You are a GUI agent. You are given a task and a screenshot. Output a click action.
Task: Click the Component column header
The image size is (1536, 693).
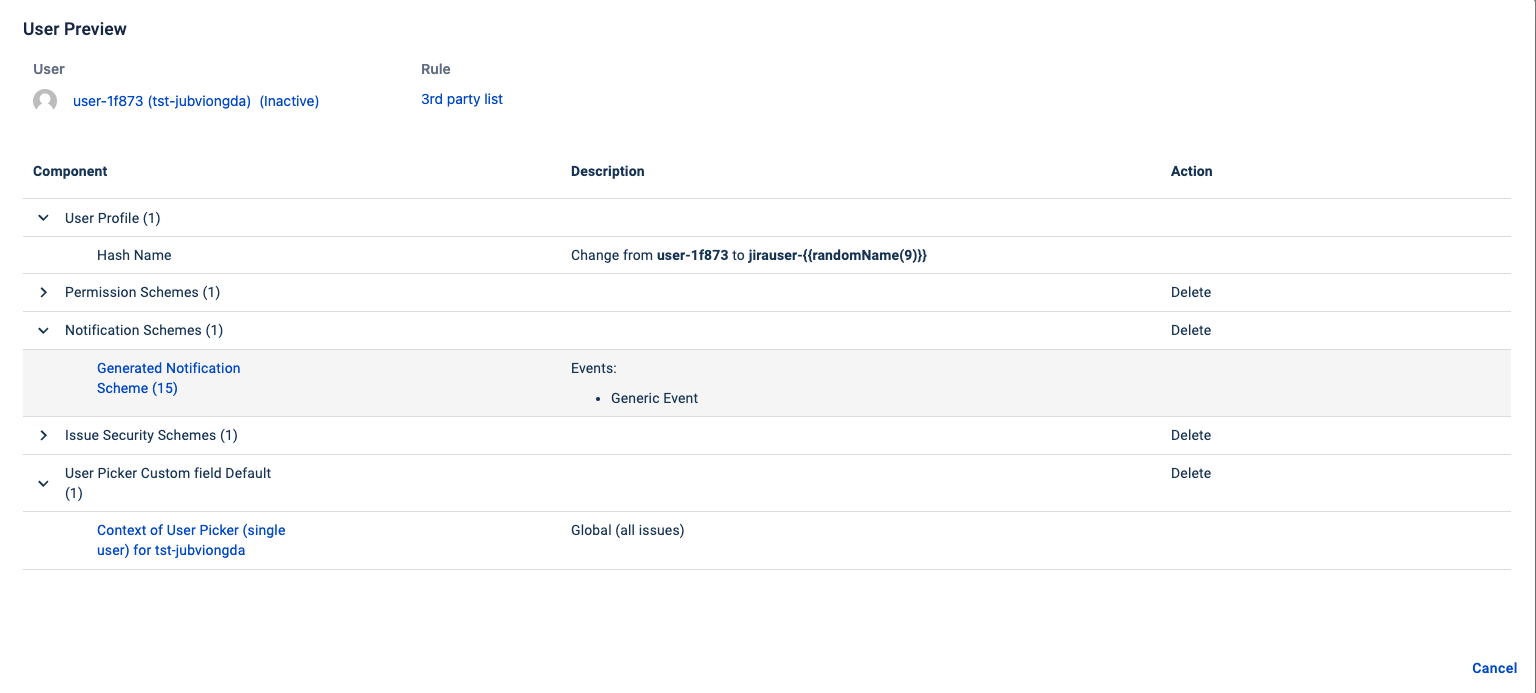pos(70,171)
